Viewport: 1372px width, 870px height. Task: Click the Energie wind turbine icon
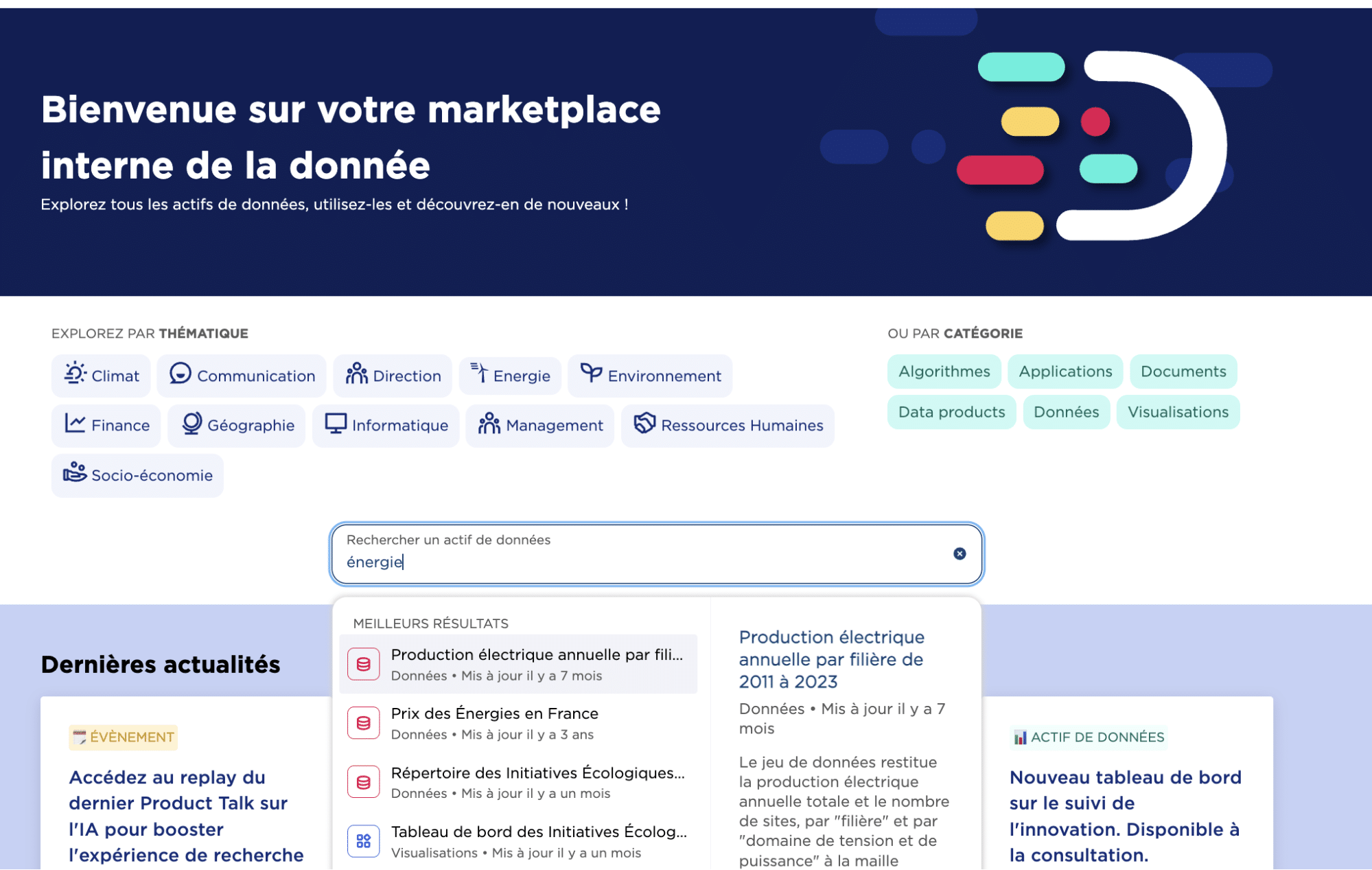point(479,374)
